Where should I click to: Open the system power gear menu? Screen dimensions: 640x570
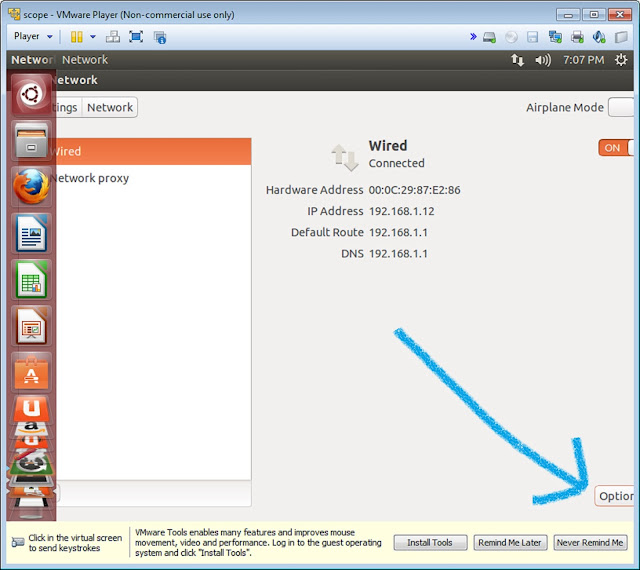pyautogui.click(x=621, y=60)
